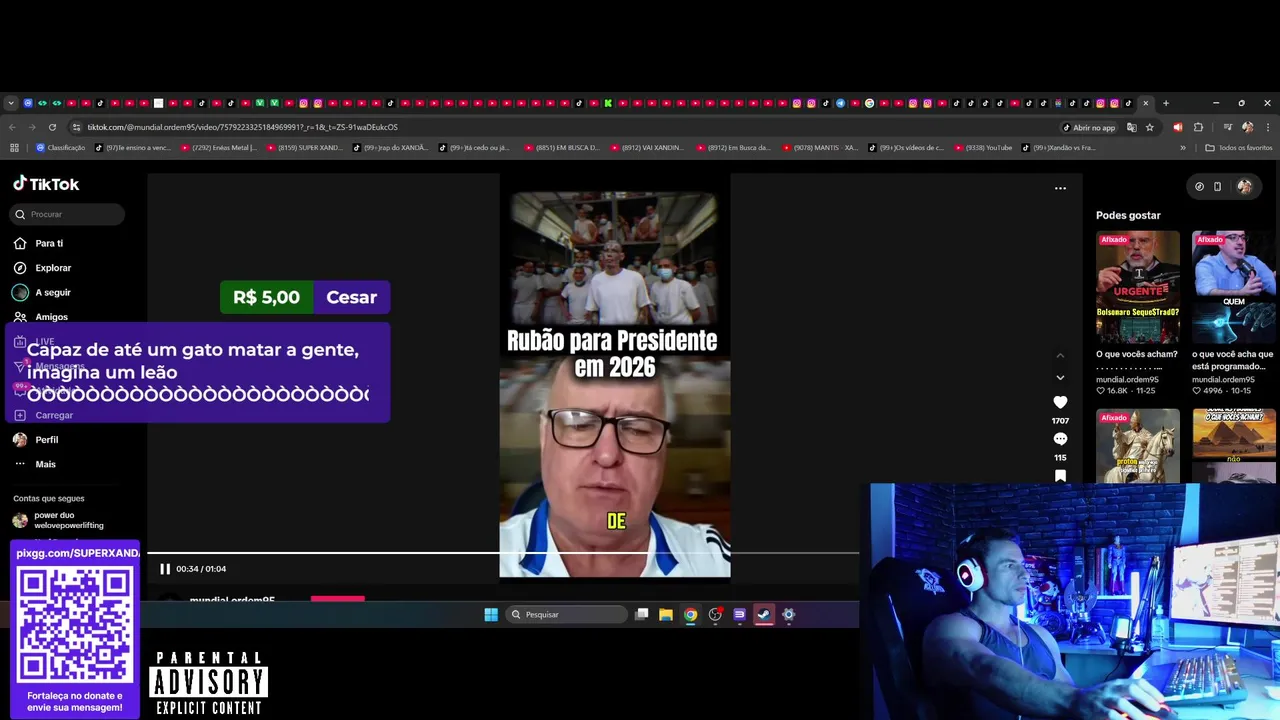Click the TikTok coins icon in top-right pill
The image size is (1280, 720).
(x=1199, y=186)
